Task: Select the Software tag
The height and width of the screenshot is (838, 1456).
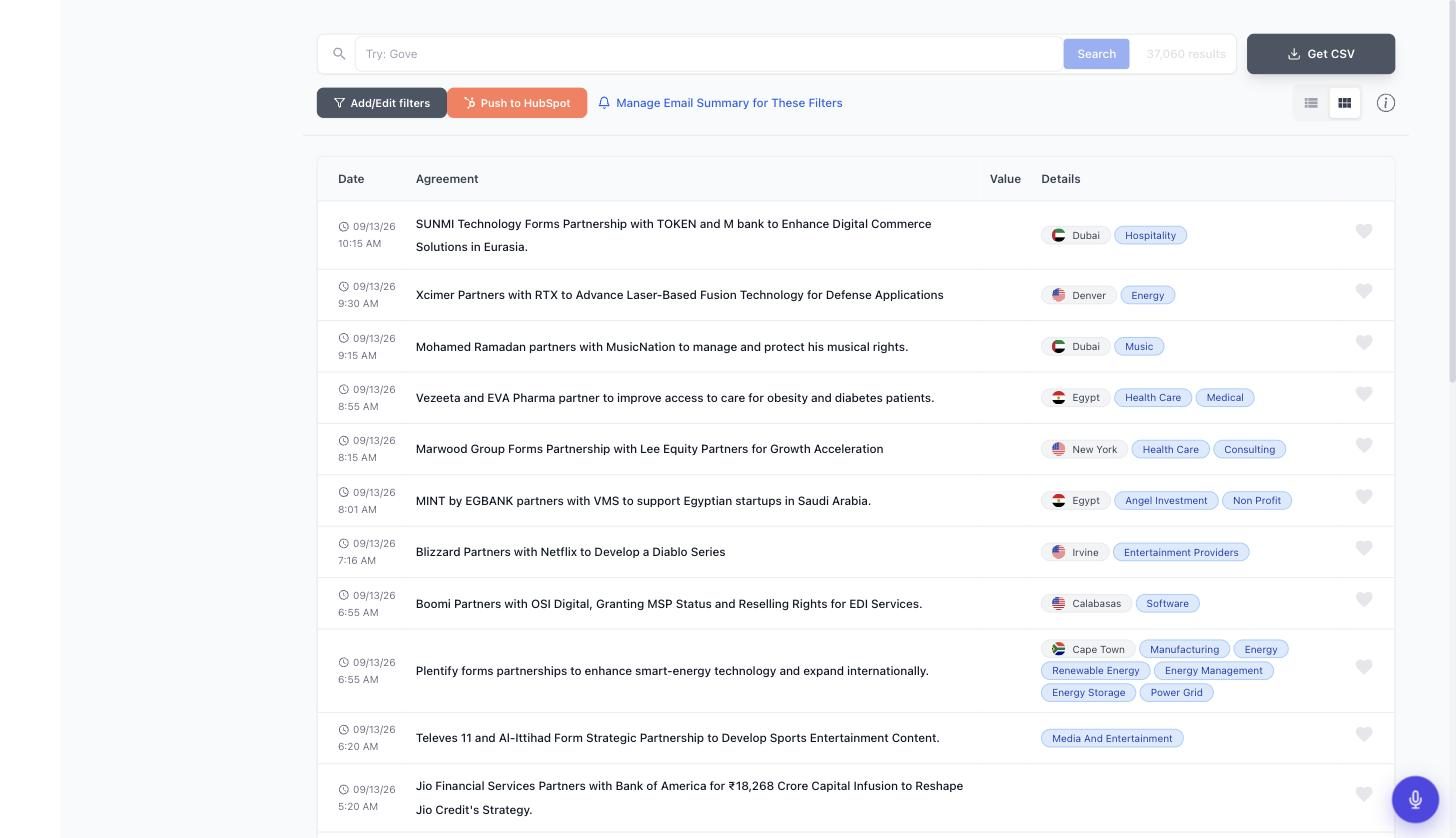Action: (1168, 604)
